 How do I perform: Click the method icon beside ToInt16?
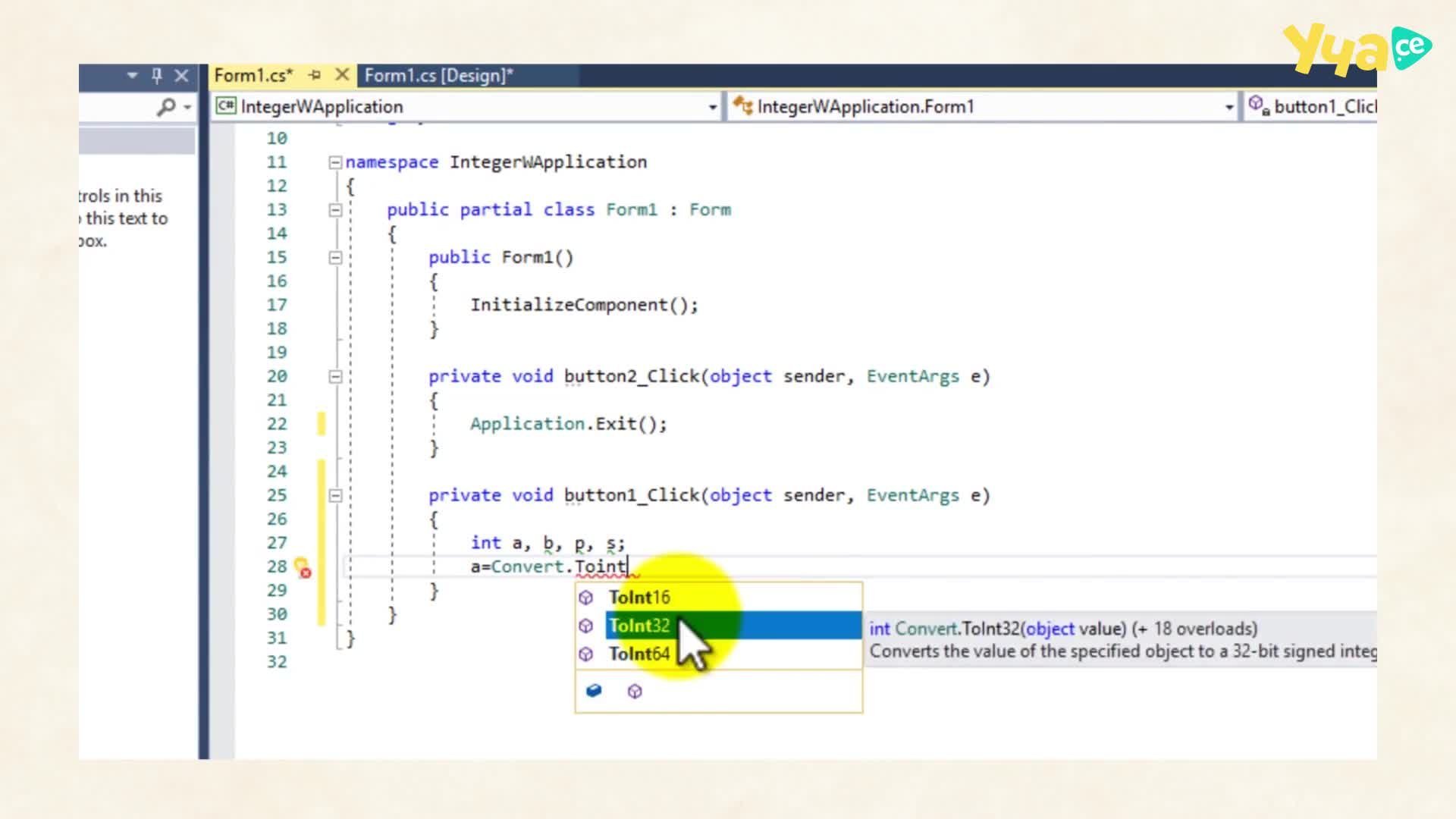click(585, 598)
